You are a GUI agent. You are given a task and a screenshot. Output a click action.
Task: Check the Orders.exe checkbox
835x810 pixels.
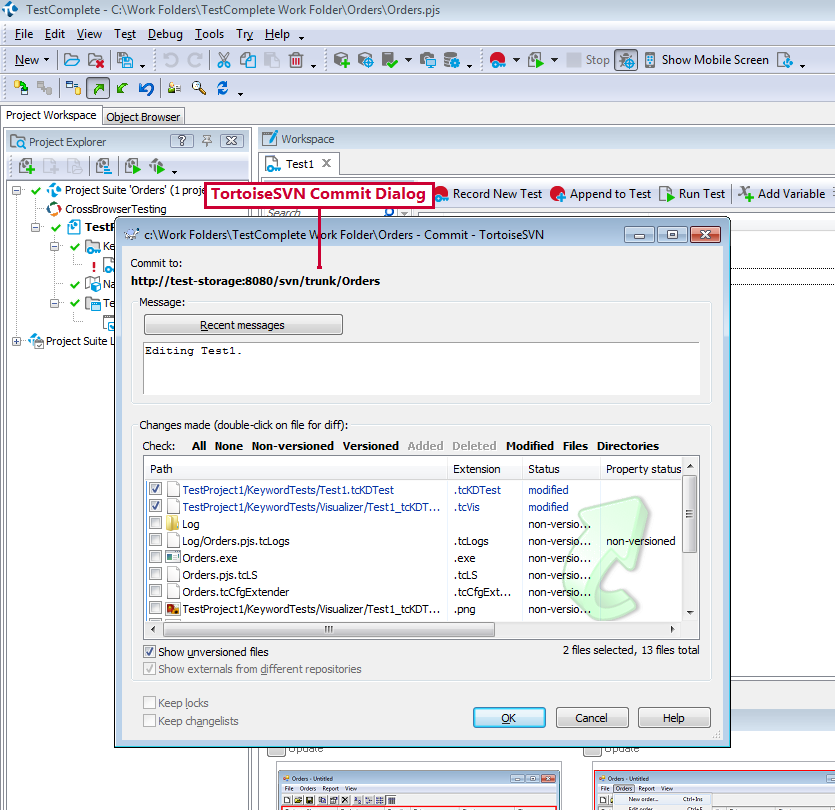point(155,557)
